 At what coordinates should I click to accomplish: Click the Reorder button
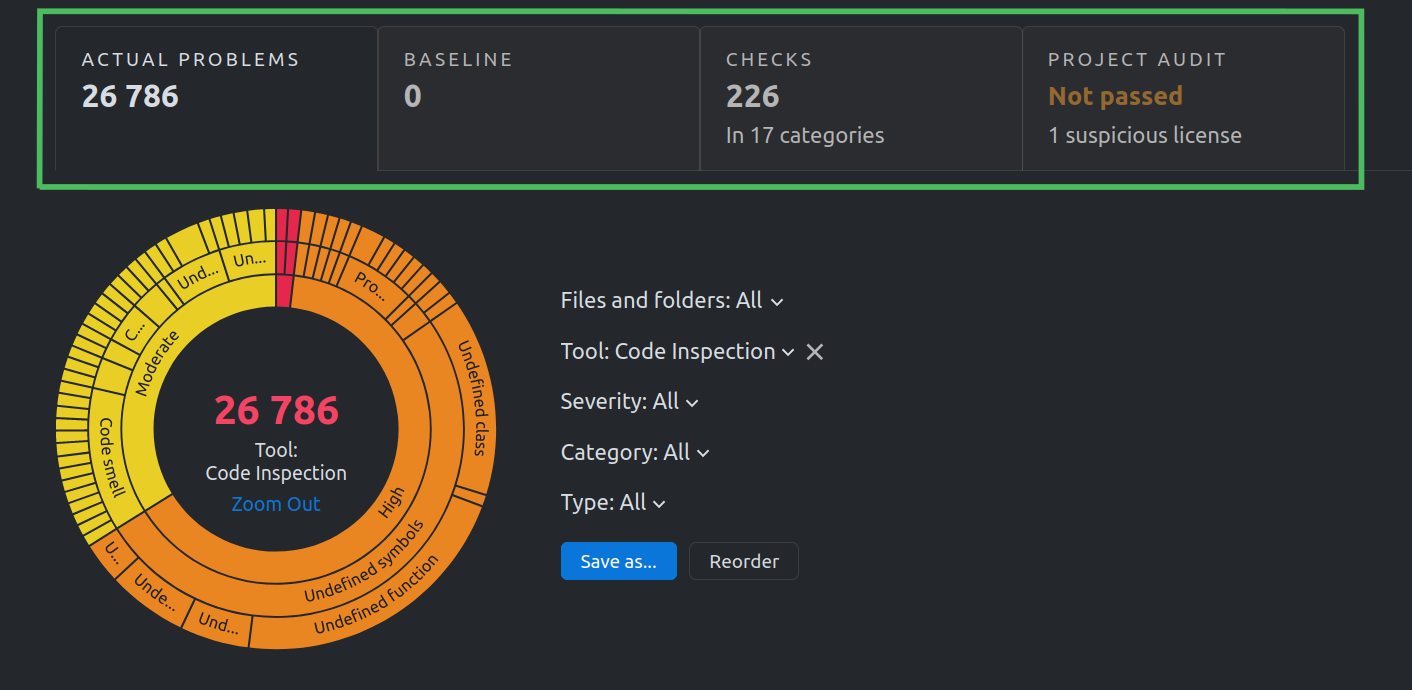coord(743,561)
